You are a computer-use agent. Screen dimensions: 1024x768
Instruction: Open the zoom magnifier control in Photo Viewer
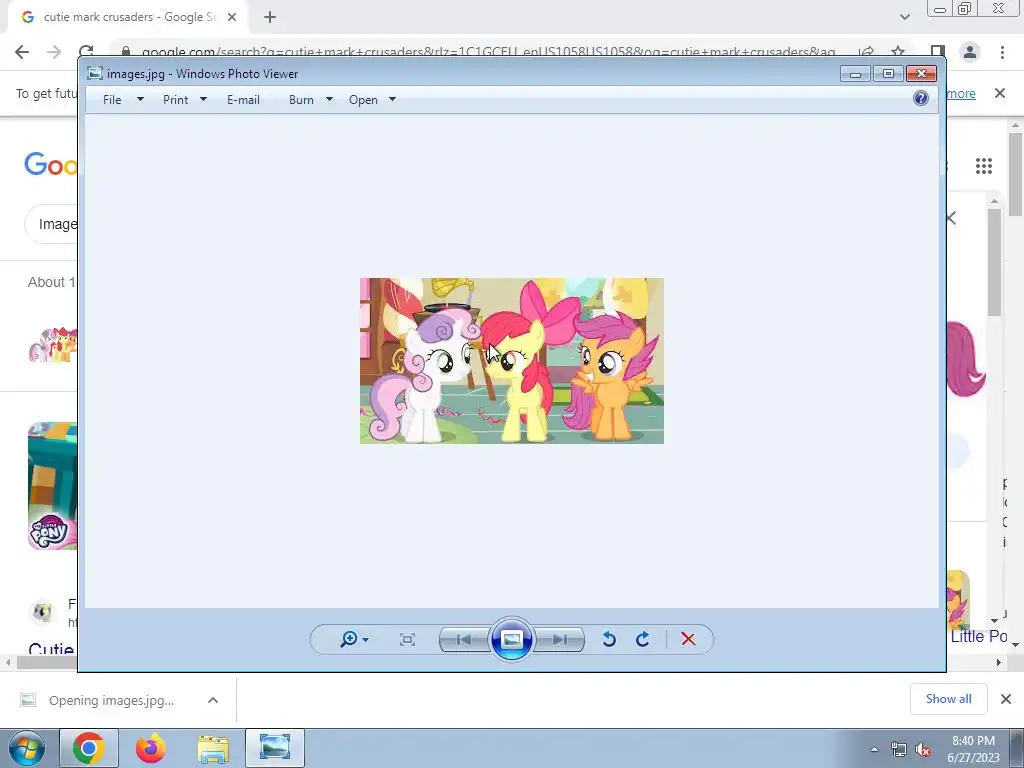(354, 639)
